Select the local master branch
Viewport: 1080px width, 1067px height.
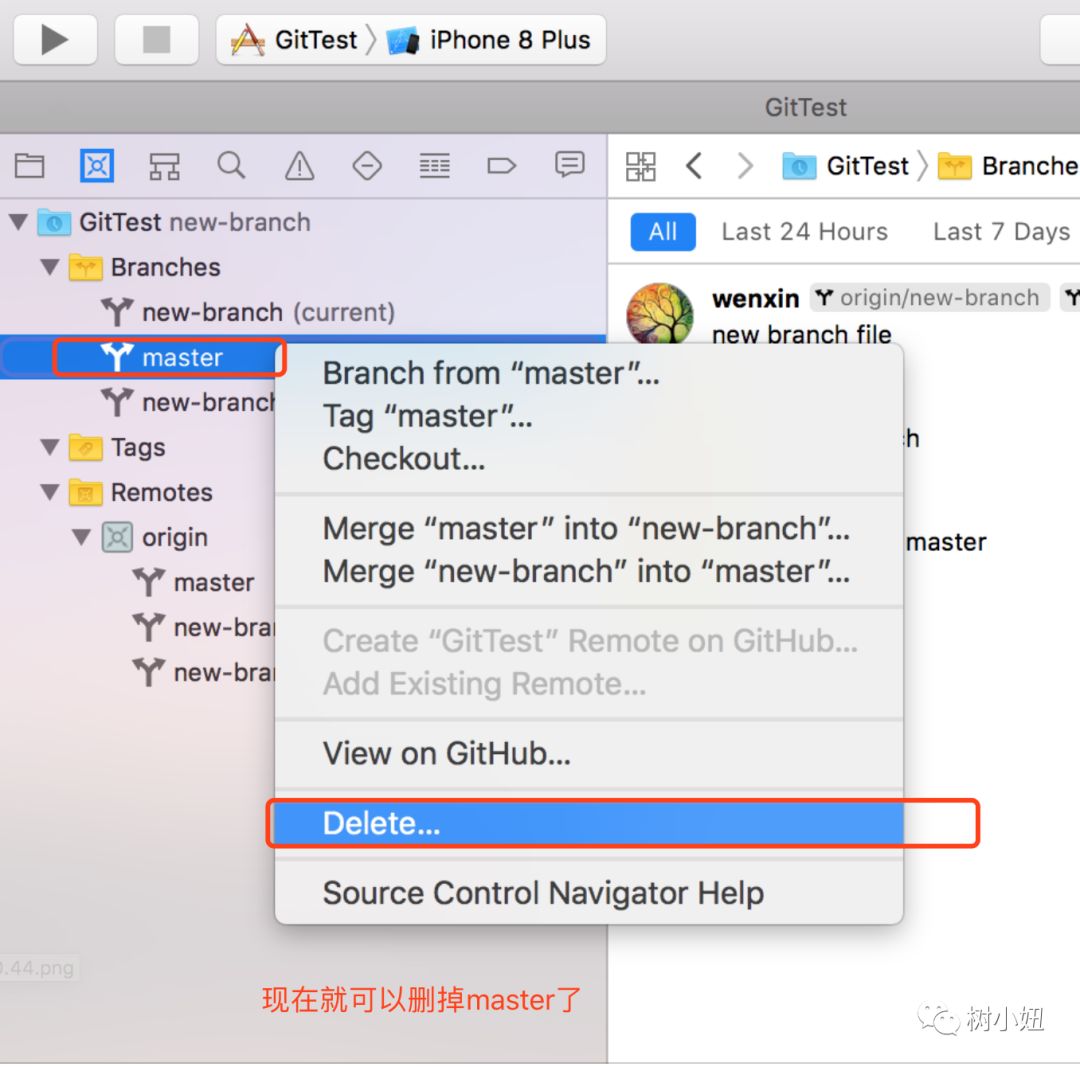point(138,357)
